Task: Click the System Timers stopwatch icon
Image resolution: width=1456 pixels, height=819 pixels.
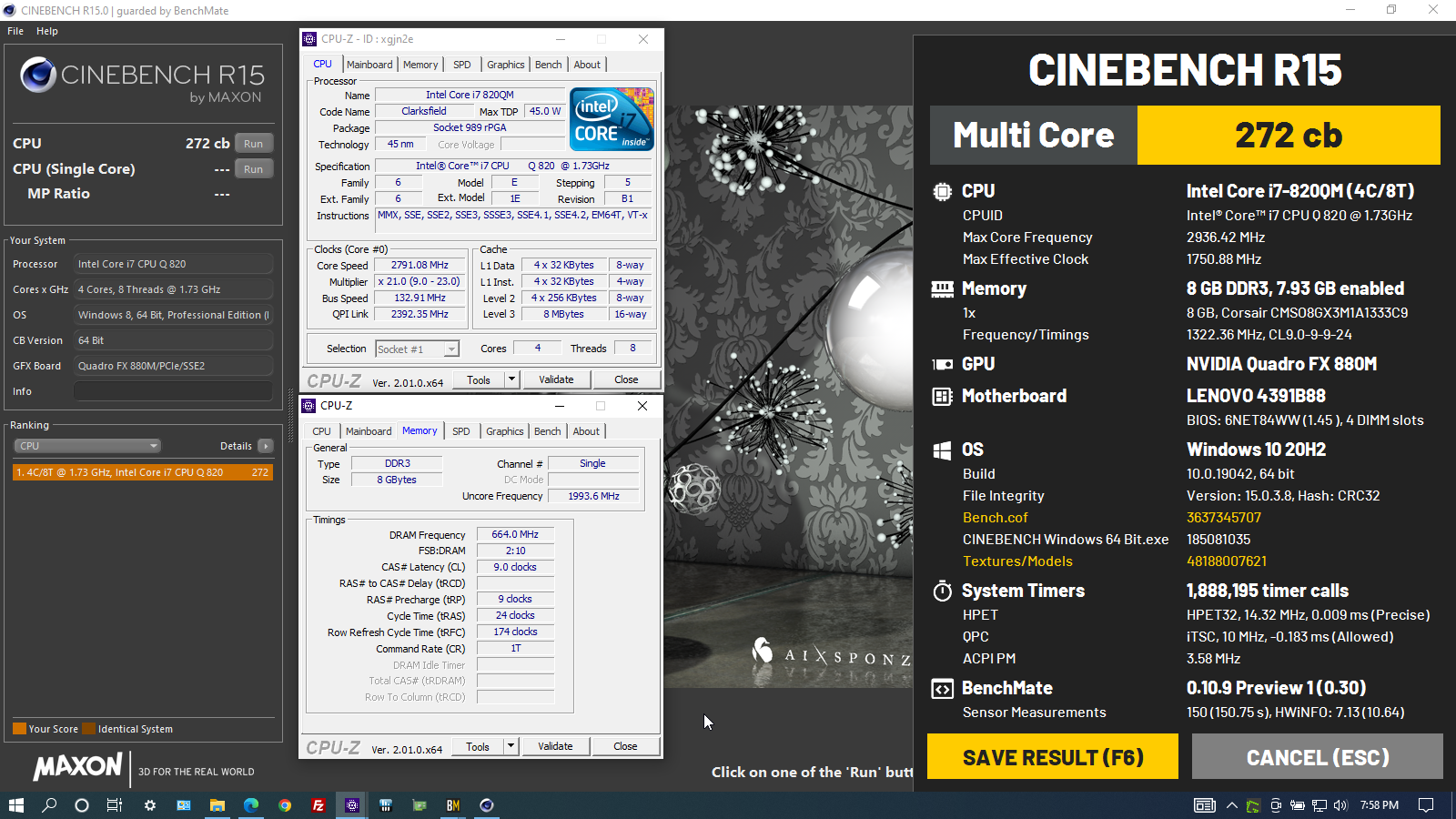Action: tap(943, 591)
